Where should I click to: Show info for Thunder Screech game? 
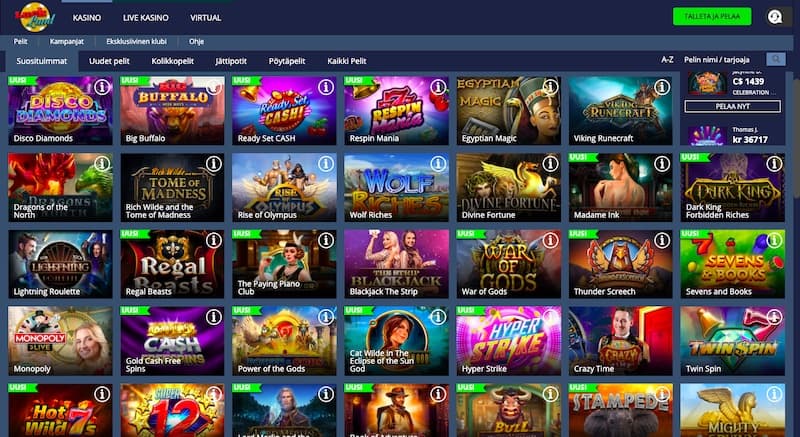(x=662, y=240)
